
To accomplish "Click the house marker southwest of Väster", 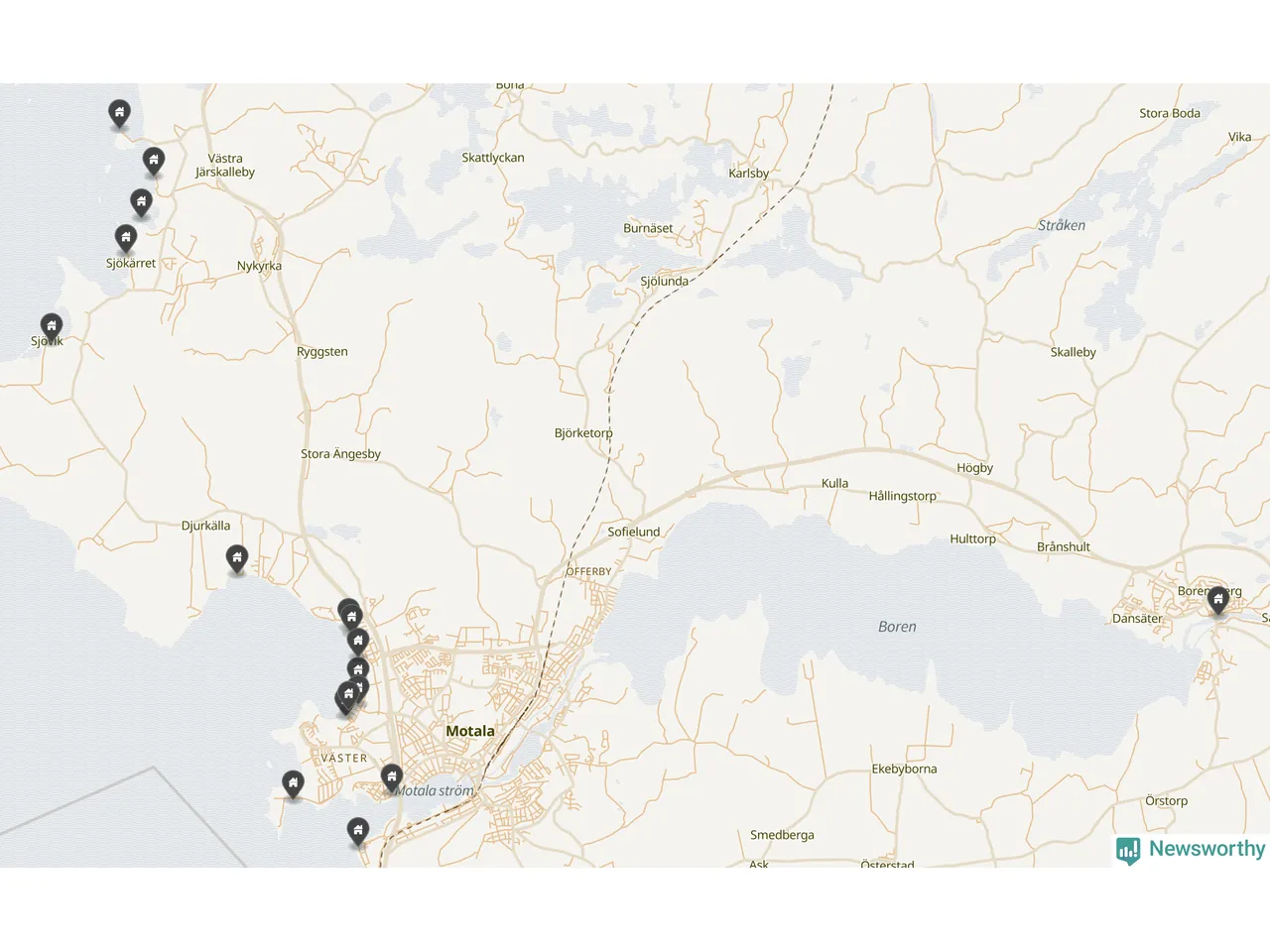I will (x=293, y=784).
